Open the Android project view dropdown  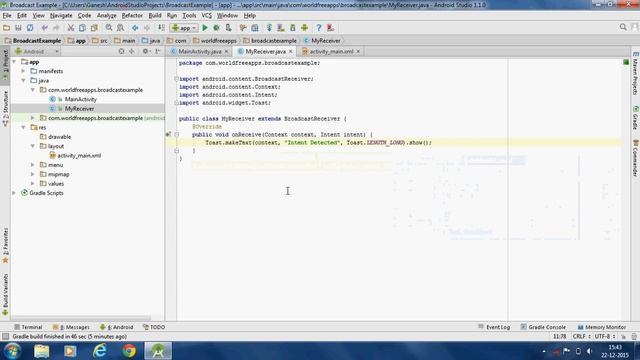[x=37, y=51]
